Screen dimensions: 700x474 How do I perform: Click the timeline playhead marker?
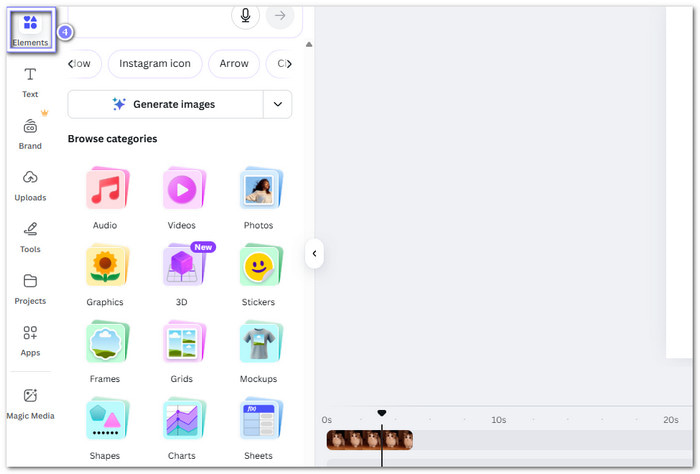(x=381, y=413)
